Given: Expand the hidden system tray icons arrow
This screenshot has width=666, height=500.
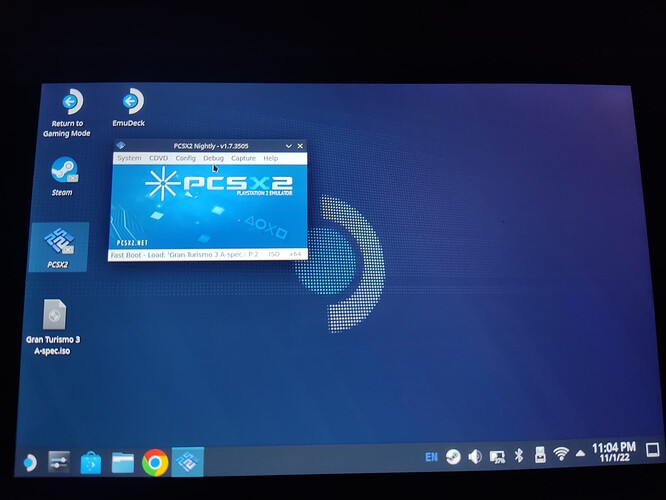Looking at the screenshot, I should 580,455.
